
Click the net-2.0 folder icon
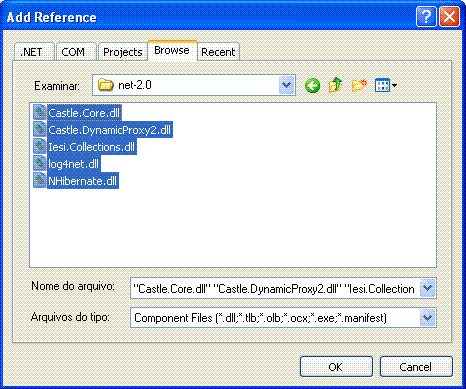coord(106,85)
